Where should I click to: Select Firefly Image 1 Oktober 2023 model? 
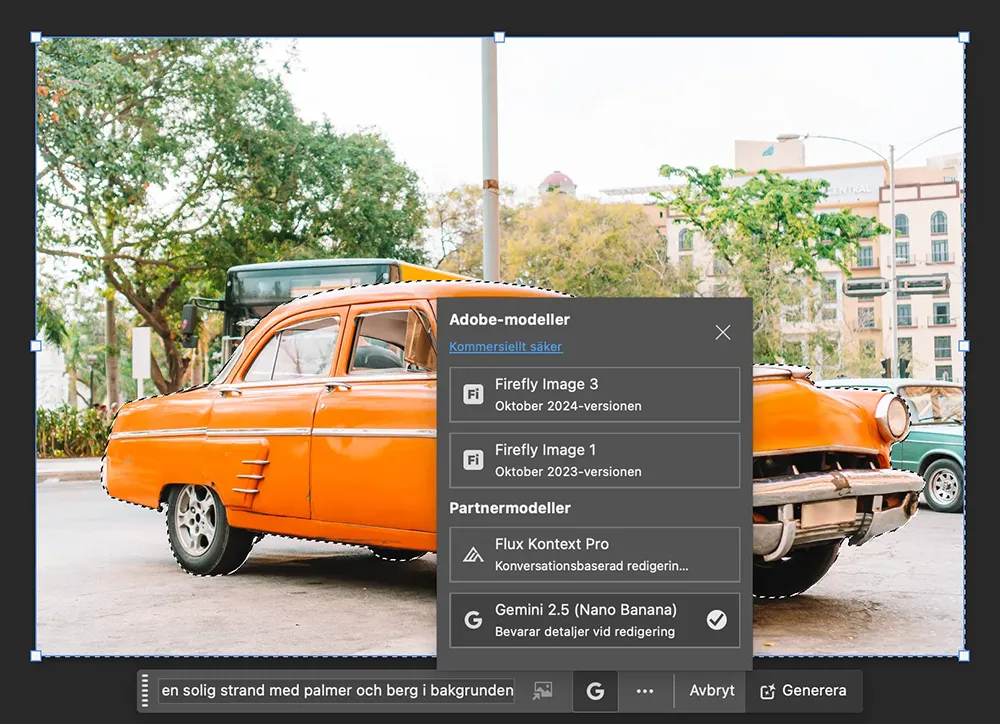594,460
